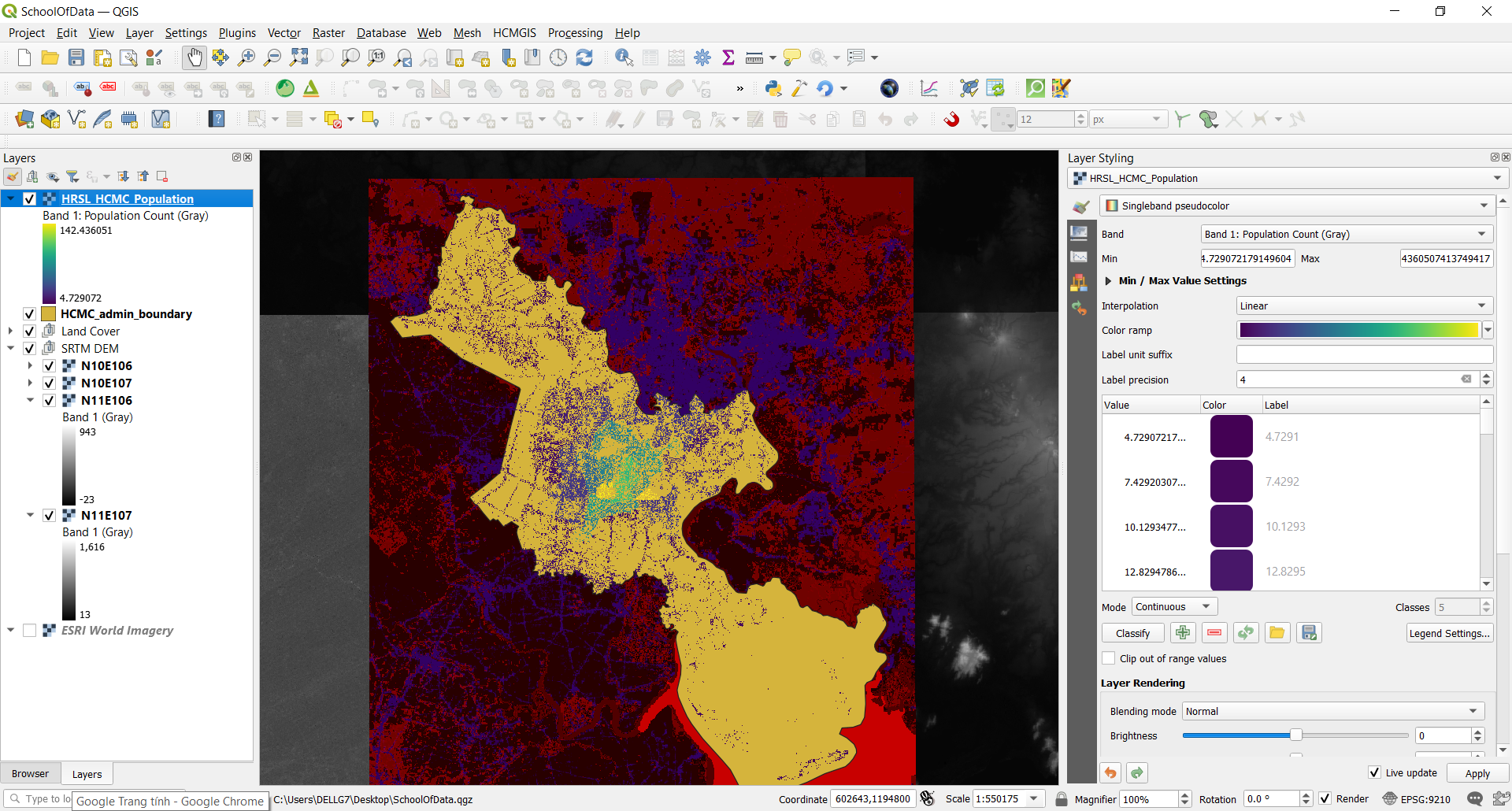1512x811 pixels.
Task: Open the Vector menu
Action: [x=283, y=33]
